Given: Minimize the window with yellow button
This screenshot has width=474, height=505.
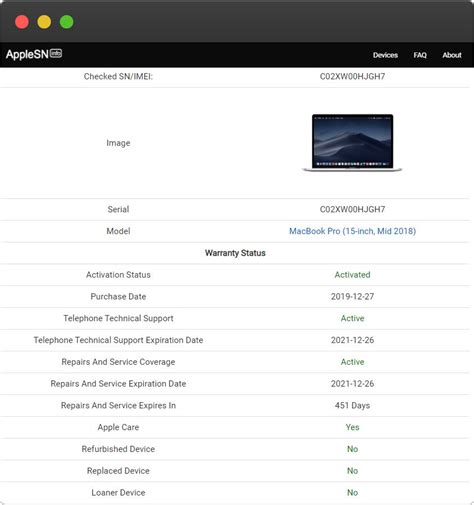Looking at the screenshot, I should [44, 22].
